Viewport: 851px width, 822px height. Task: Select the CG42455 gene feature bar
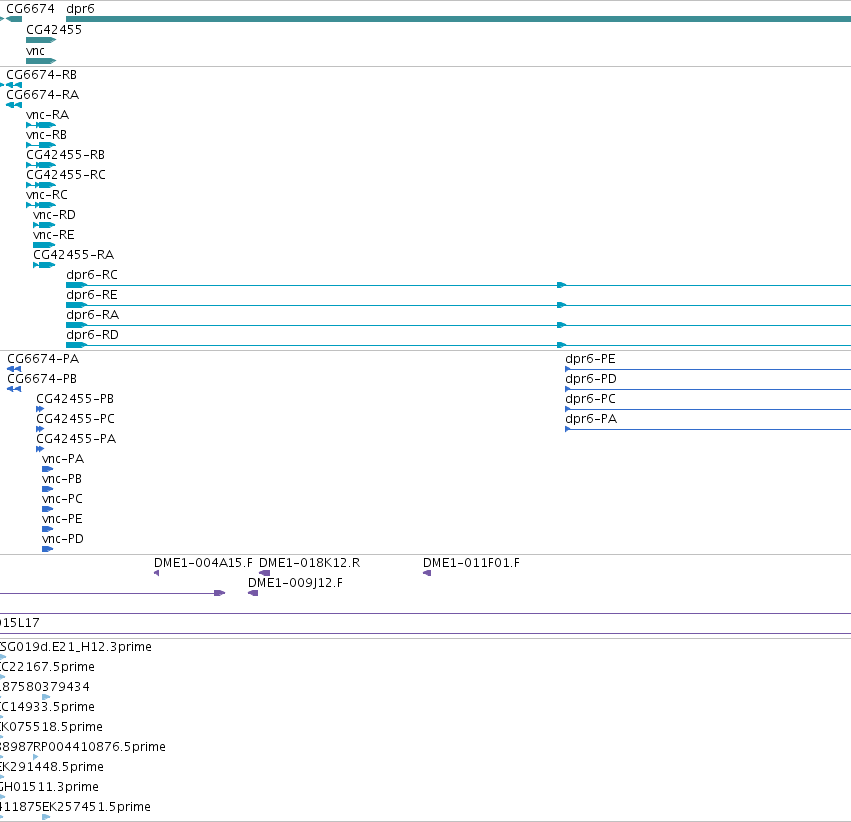point(41,40)
